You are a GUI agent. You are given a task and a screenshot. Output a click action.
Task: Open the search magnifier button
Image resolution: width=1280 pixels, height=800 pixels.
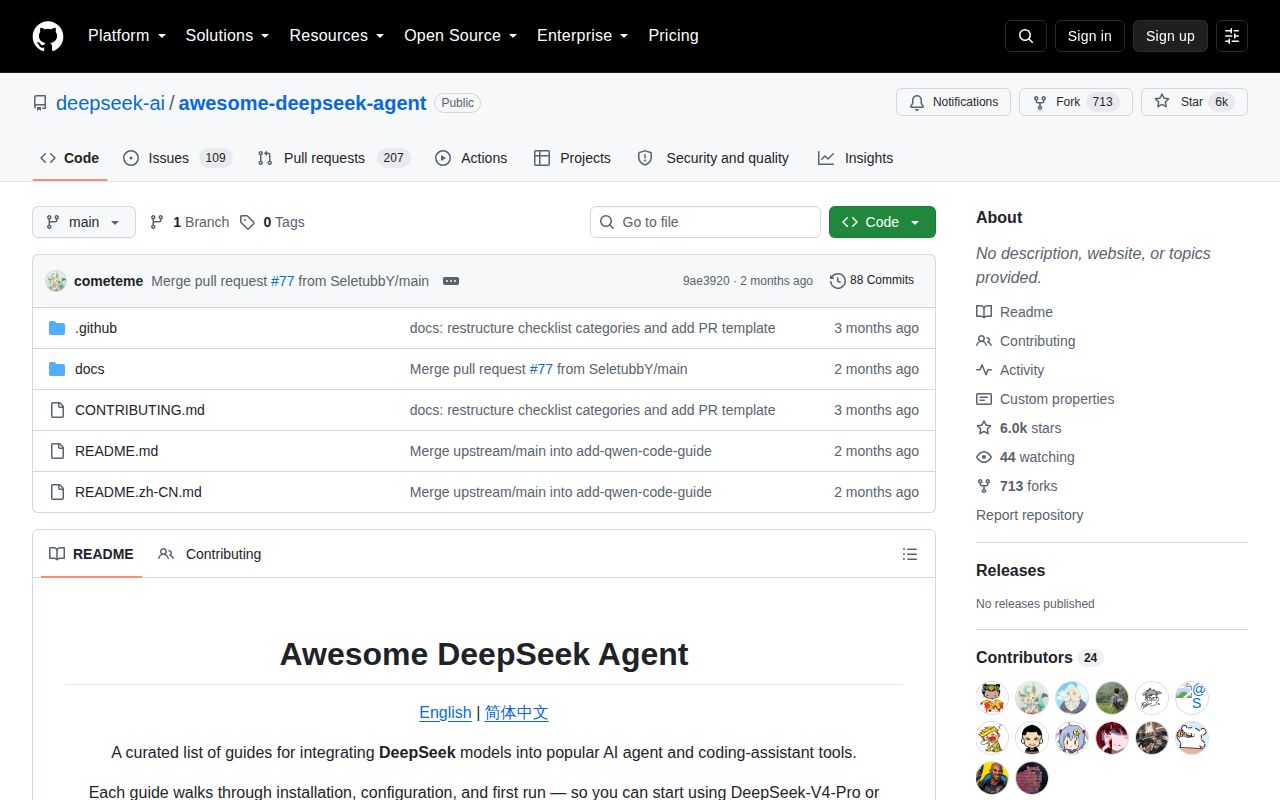tap(1026, 36)
